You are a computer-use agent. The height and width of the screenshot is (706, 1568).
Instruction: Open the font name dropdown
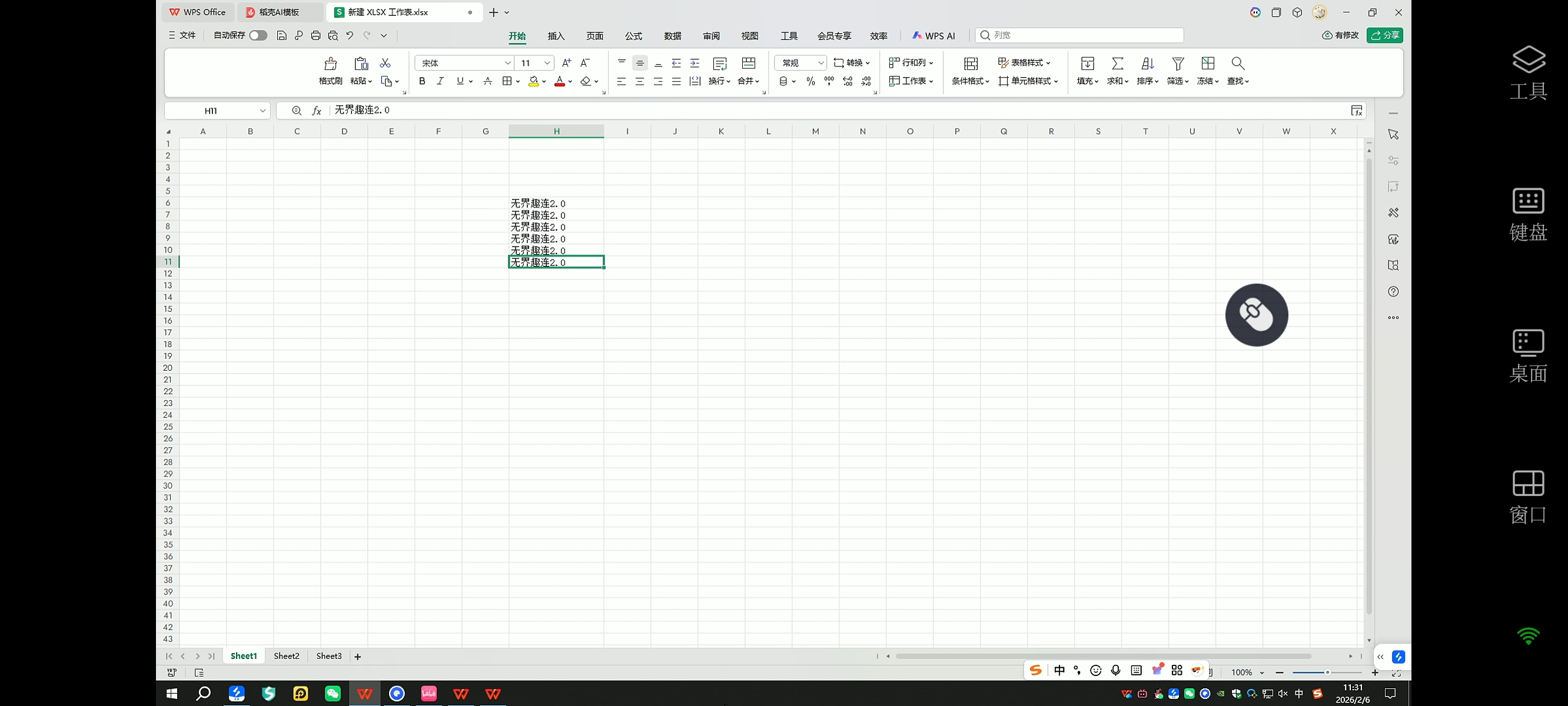507,64
